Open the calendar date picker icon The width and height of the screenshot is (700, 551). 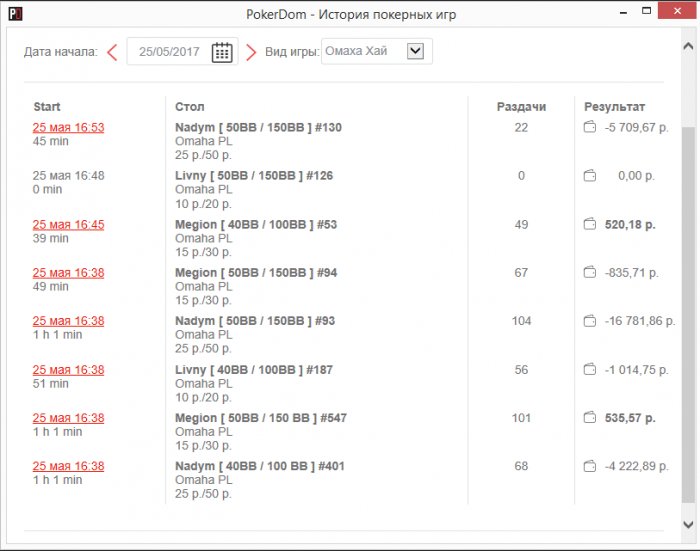pos(222,52)
